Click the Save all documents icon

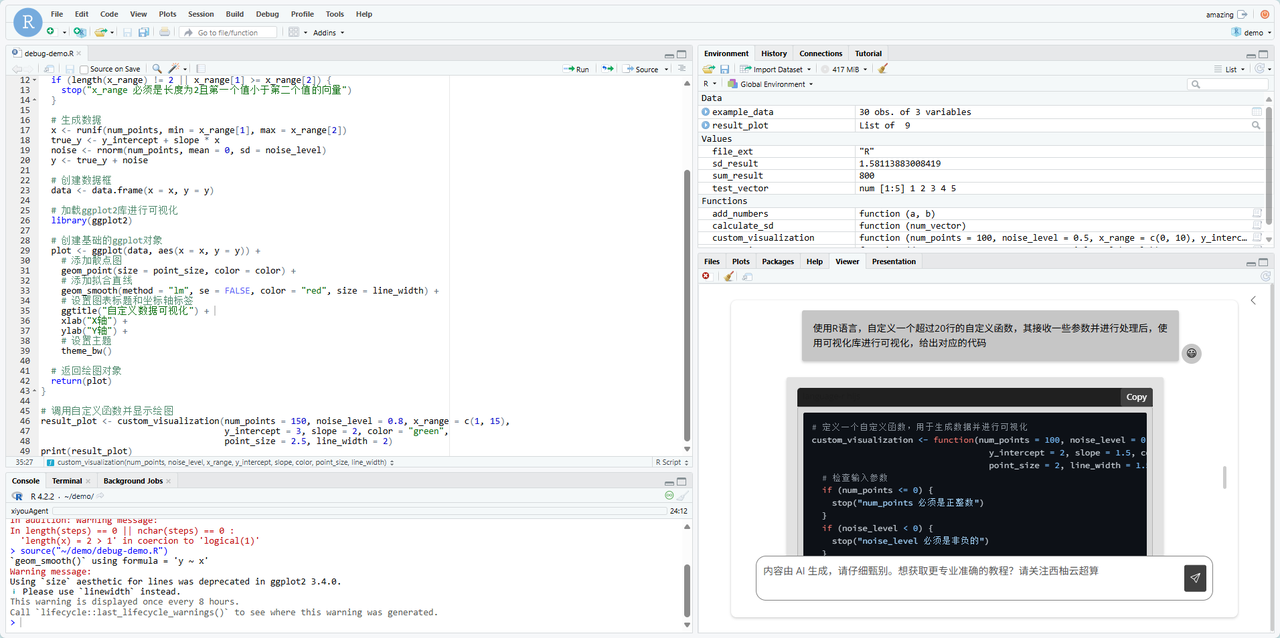point(144,33)
